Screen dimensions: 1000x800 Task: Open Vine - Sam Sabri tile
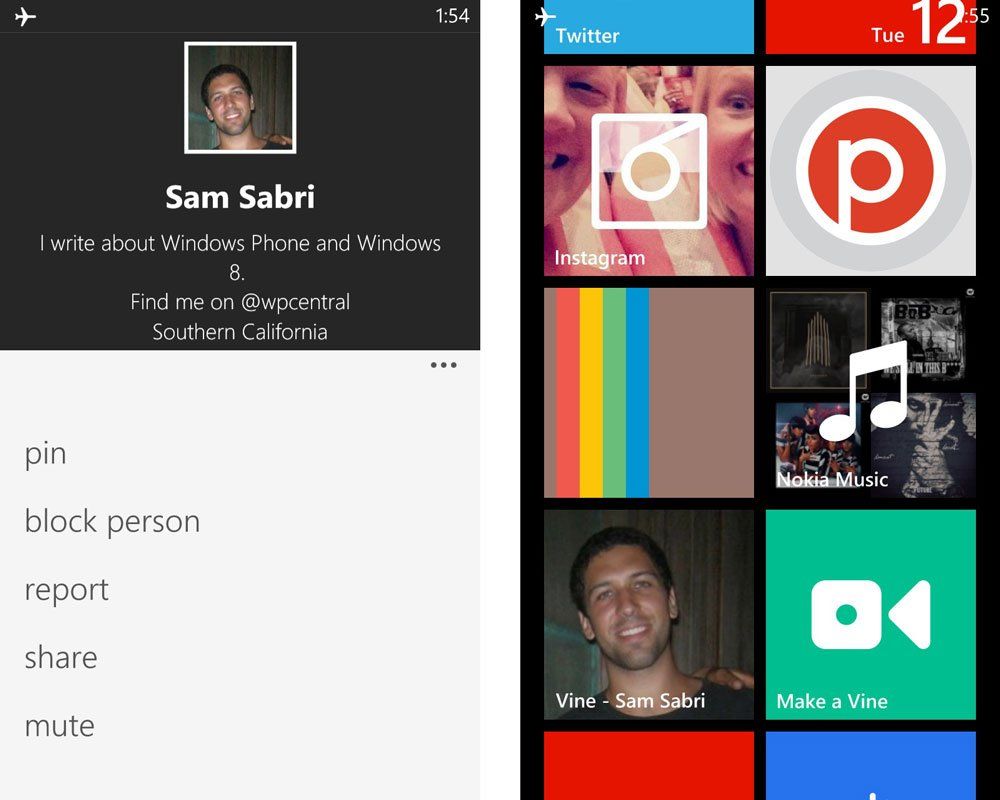[649, 615]
